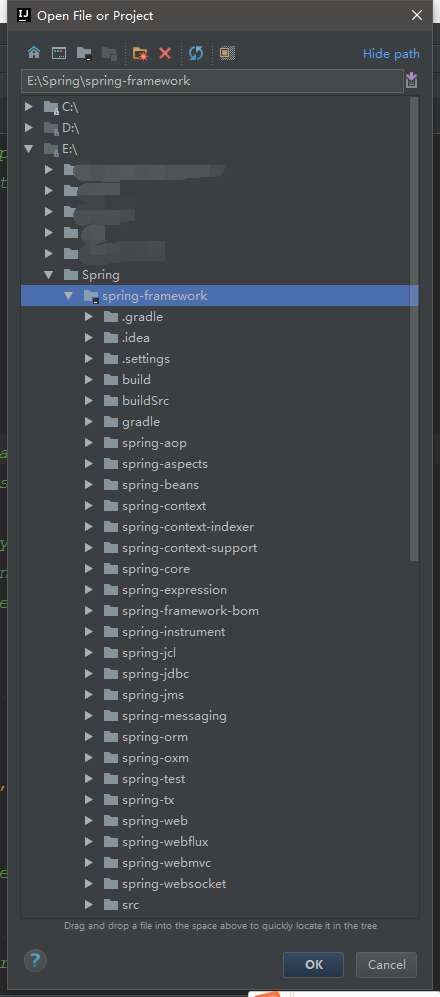Select the spring-web folder
The height and width of the screenshot is (997, 440).
155,820
